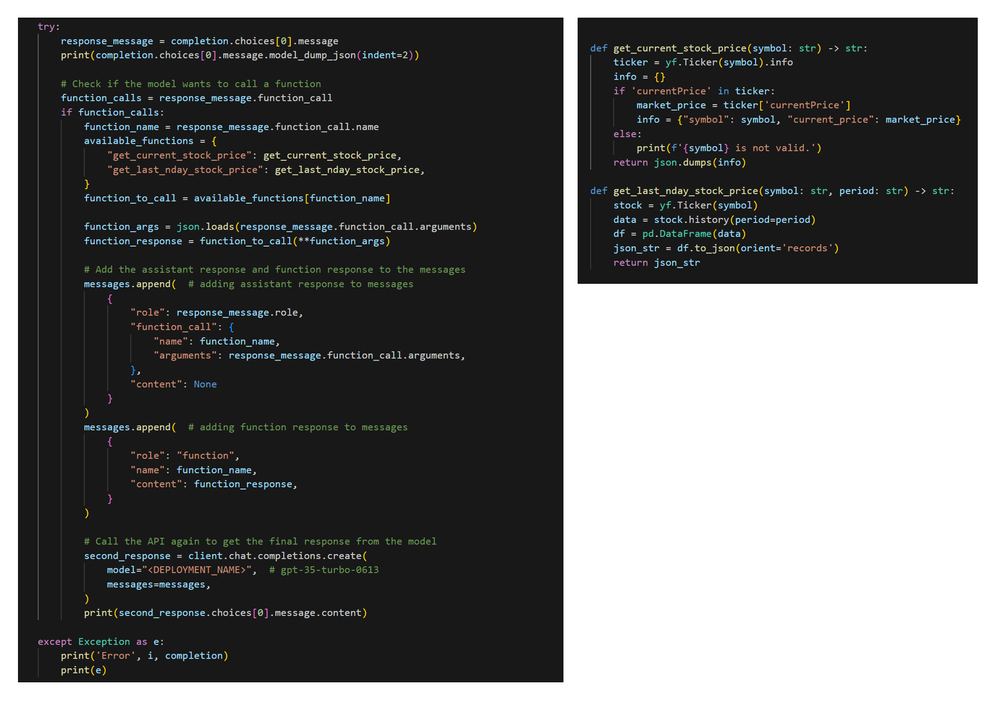
Task: Click the '"content": None' dictionary entry
Action: (173, 384)
